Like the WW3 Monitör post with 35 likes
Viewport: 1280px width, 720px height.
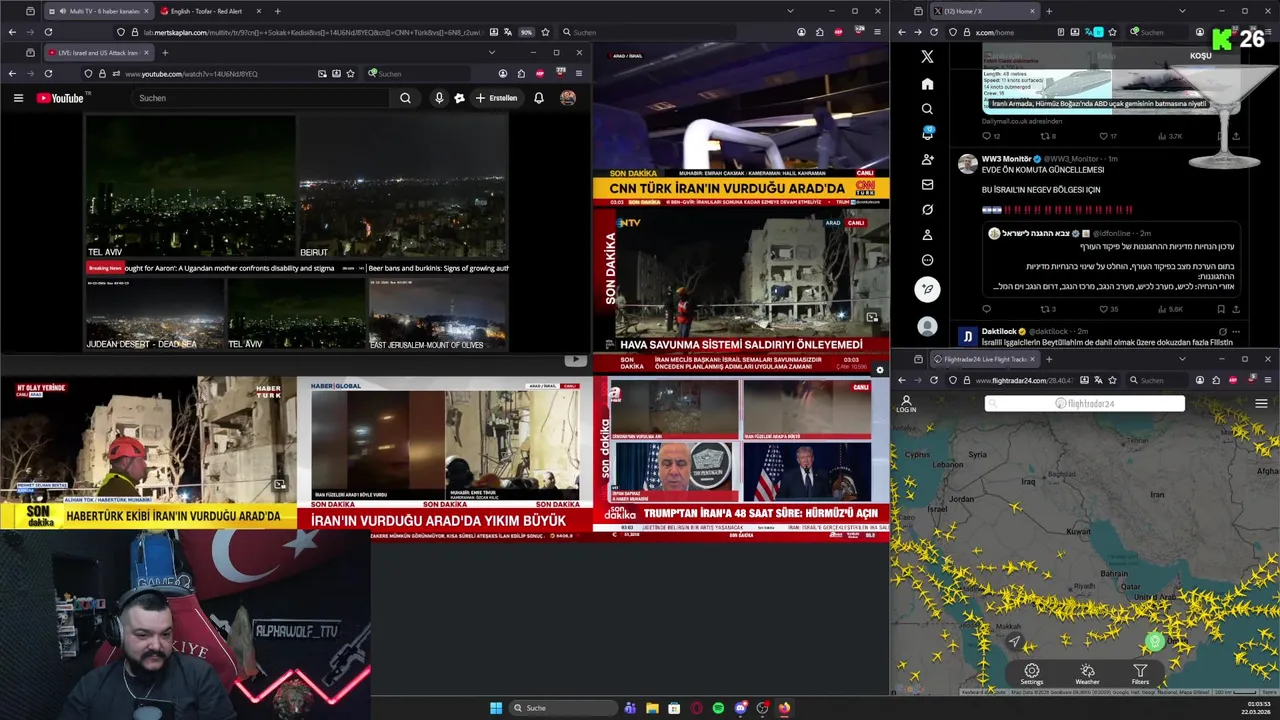[x=1108, y=309]
